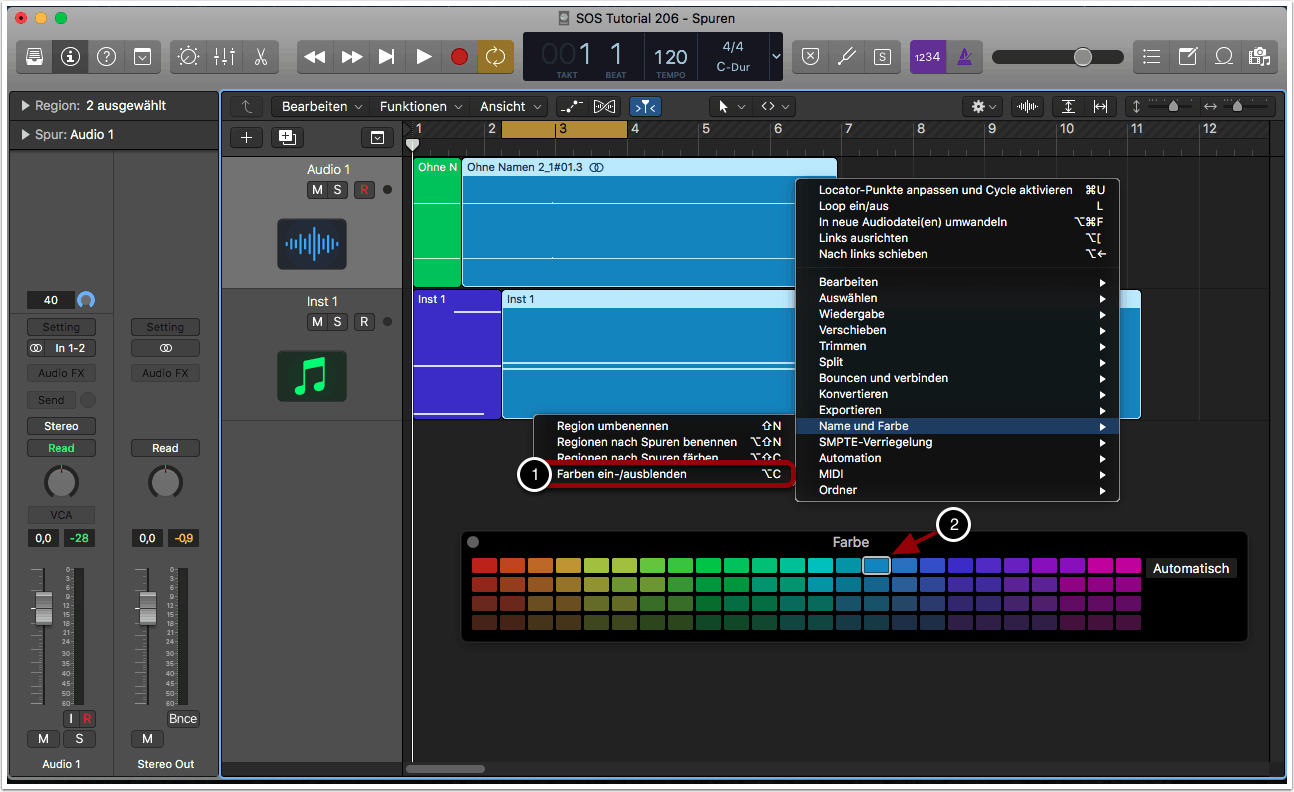
Task: Click the Bnce button on Stereo Out
Action: point(183,718)
